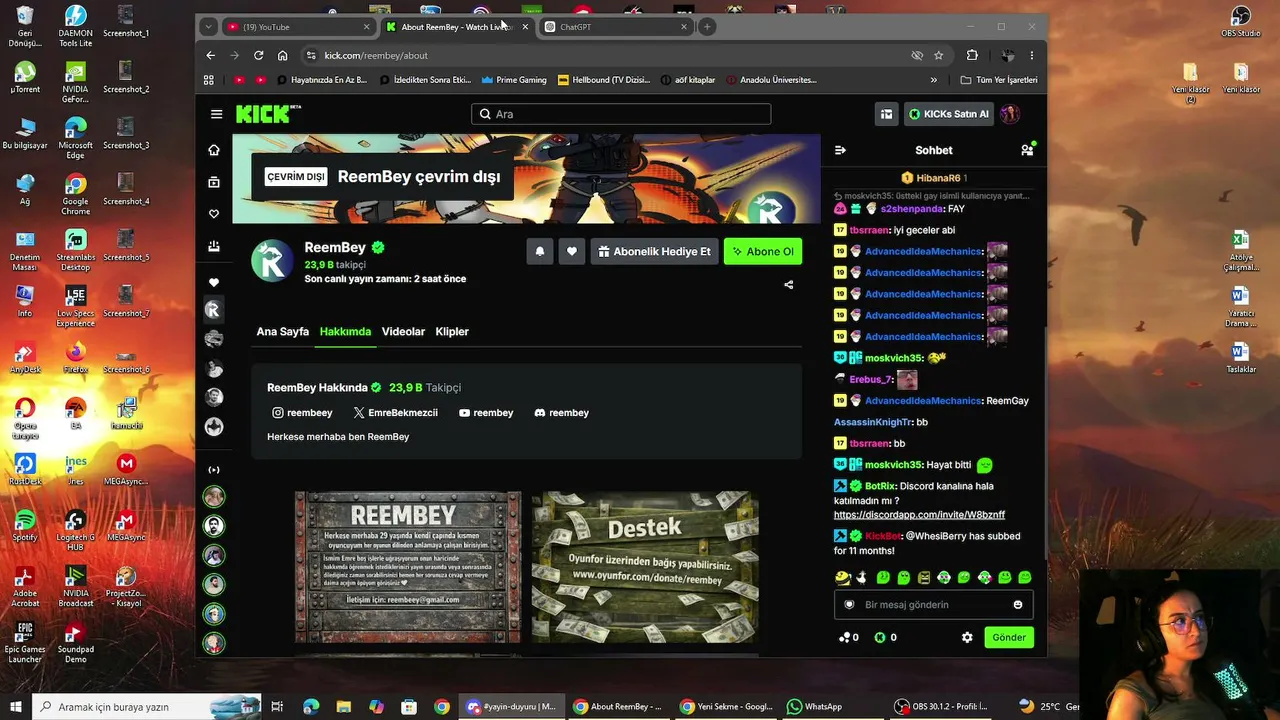Open OBS Studio desktop shortcut
Viewport: 1280px width, 720px height.
point(1241,22)
